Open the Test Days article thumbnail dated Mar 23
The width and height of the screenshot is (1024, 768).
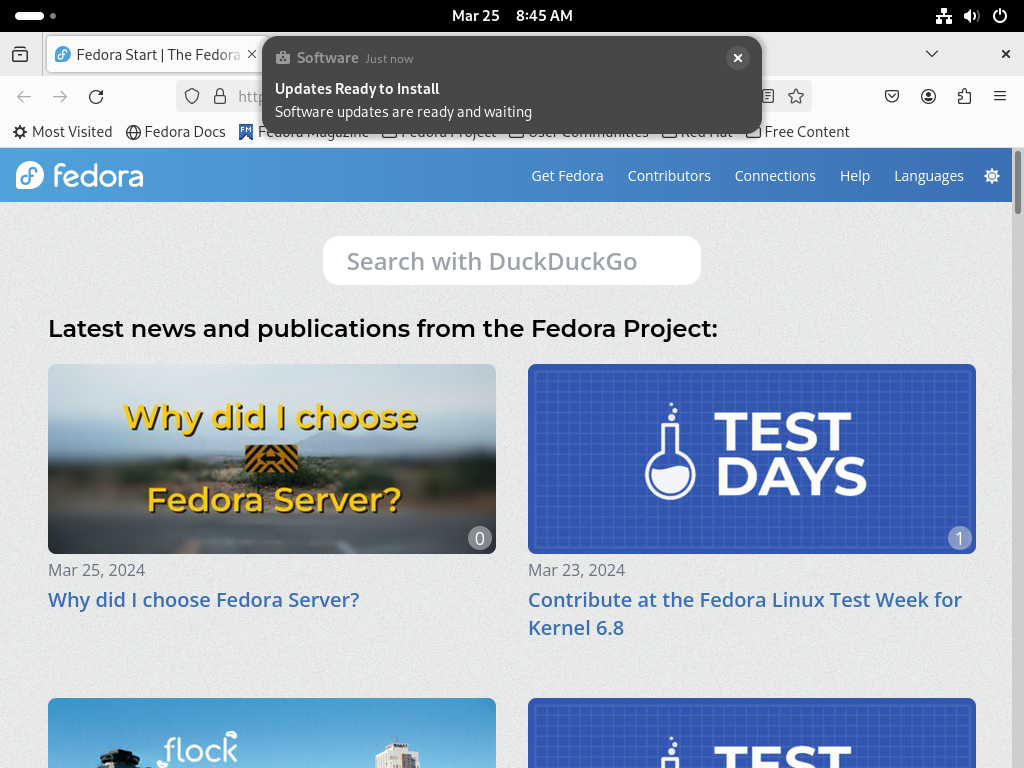pyautogui.click(x=752, y=459)
